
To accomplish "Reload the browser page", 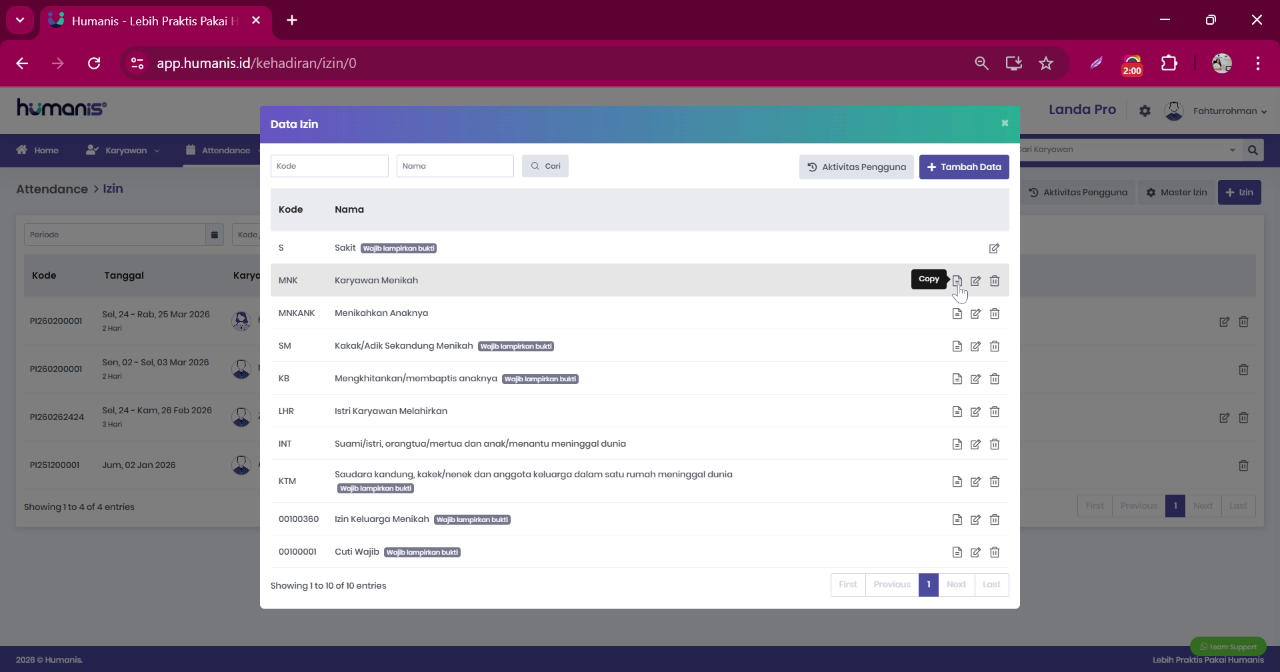I will point(94,63).
